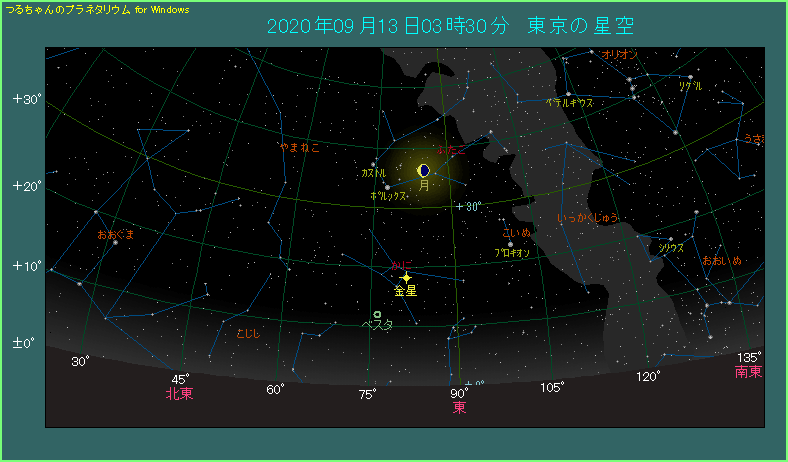Click the おおいぬ constellation label
The width and height of the screenshot is (788, 462).
click(721, 261)
